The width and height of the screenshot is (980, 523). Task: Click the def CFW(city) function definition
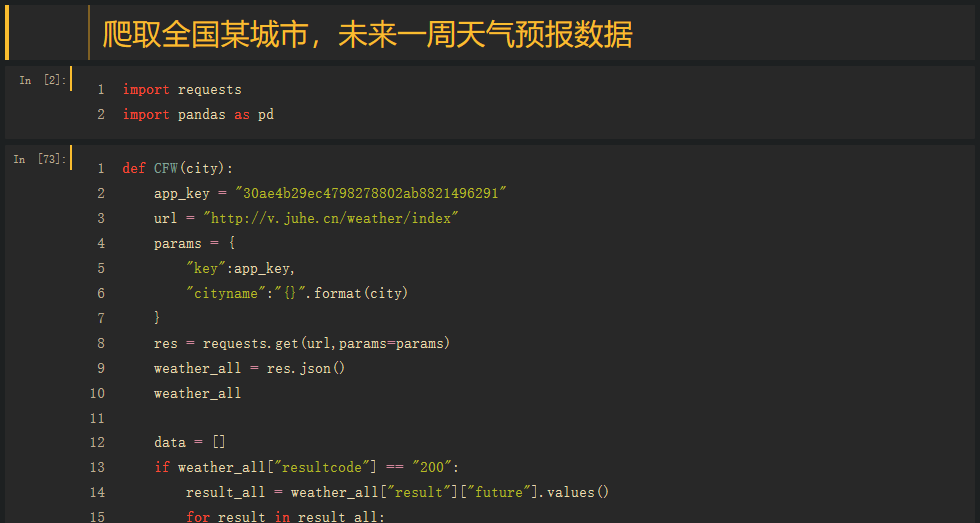tap(177, 168)
